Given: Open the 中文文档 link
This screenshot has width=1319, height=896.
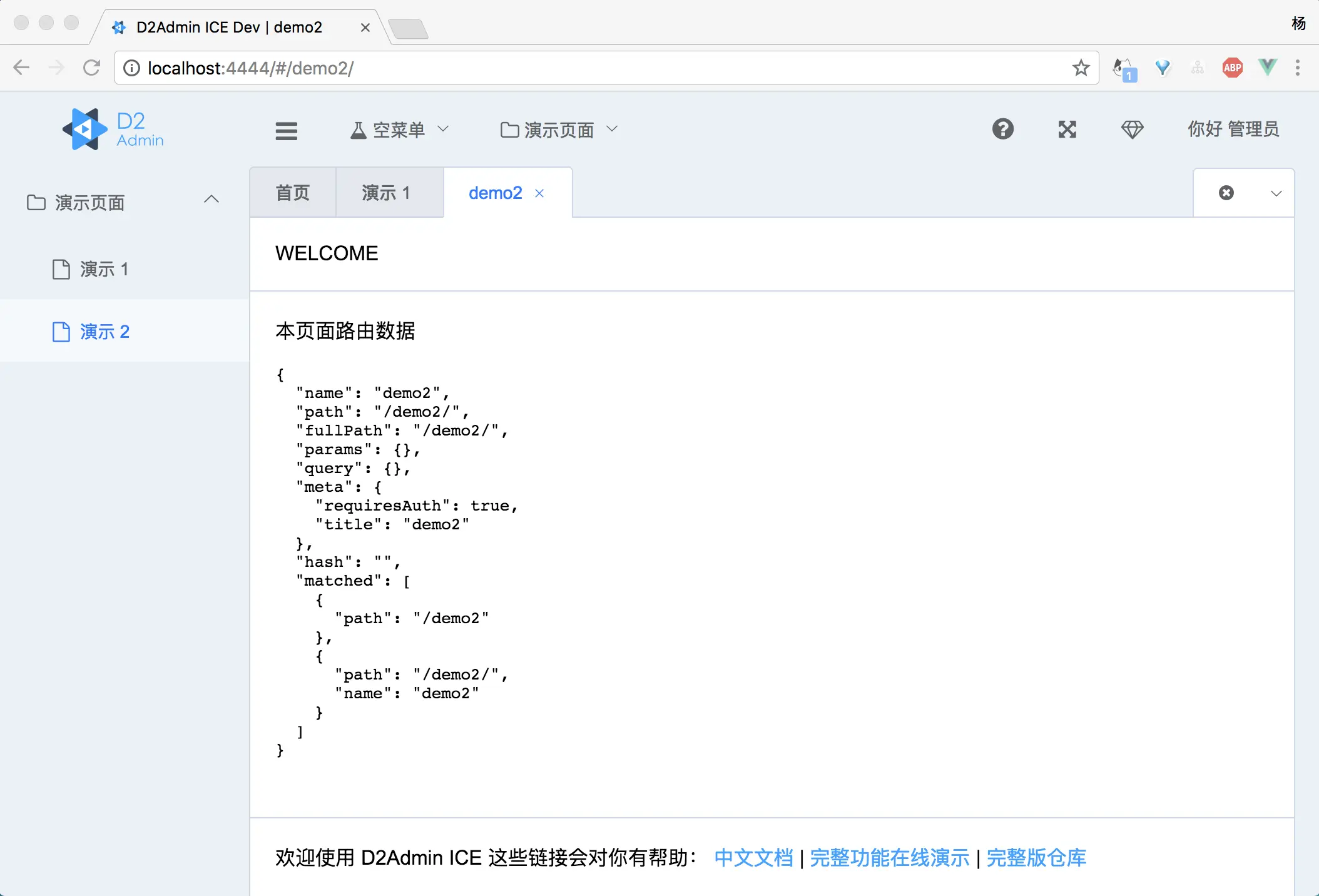Looking at the screenshot, I should pyautogui.click(x=753, y=857).
